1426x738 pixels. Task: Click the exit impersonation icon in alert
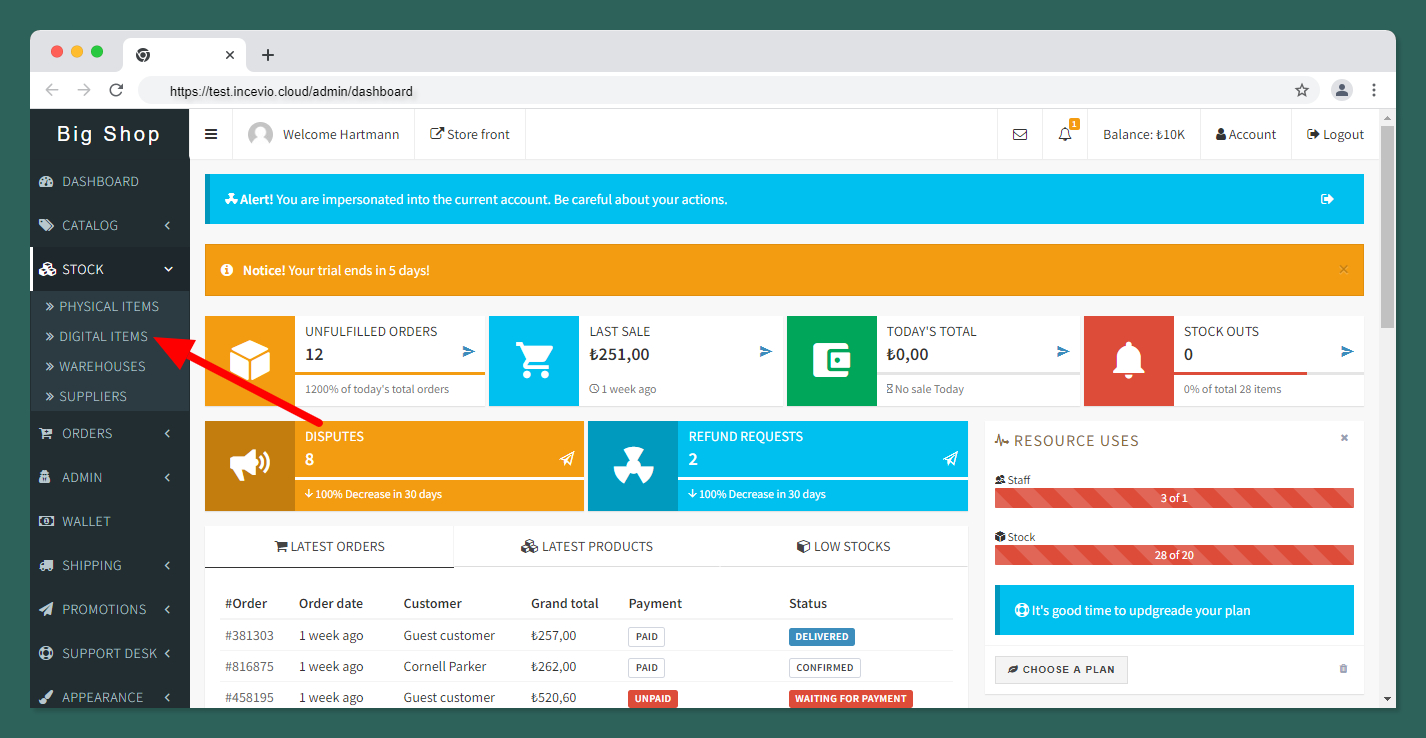click(1327, 199)
